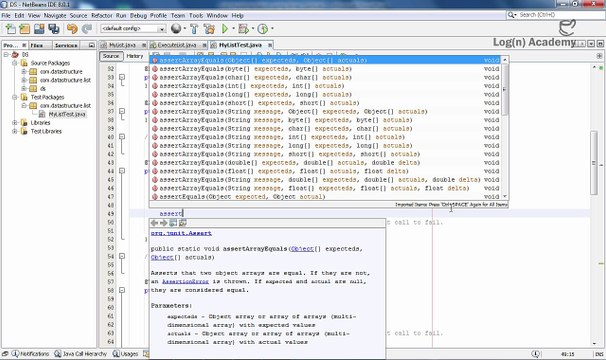Image resolution: width=606 pixels, height=360 pixels.
Task: Click the Open Project toolbar icon
Action: click(x=39, y=29)
